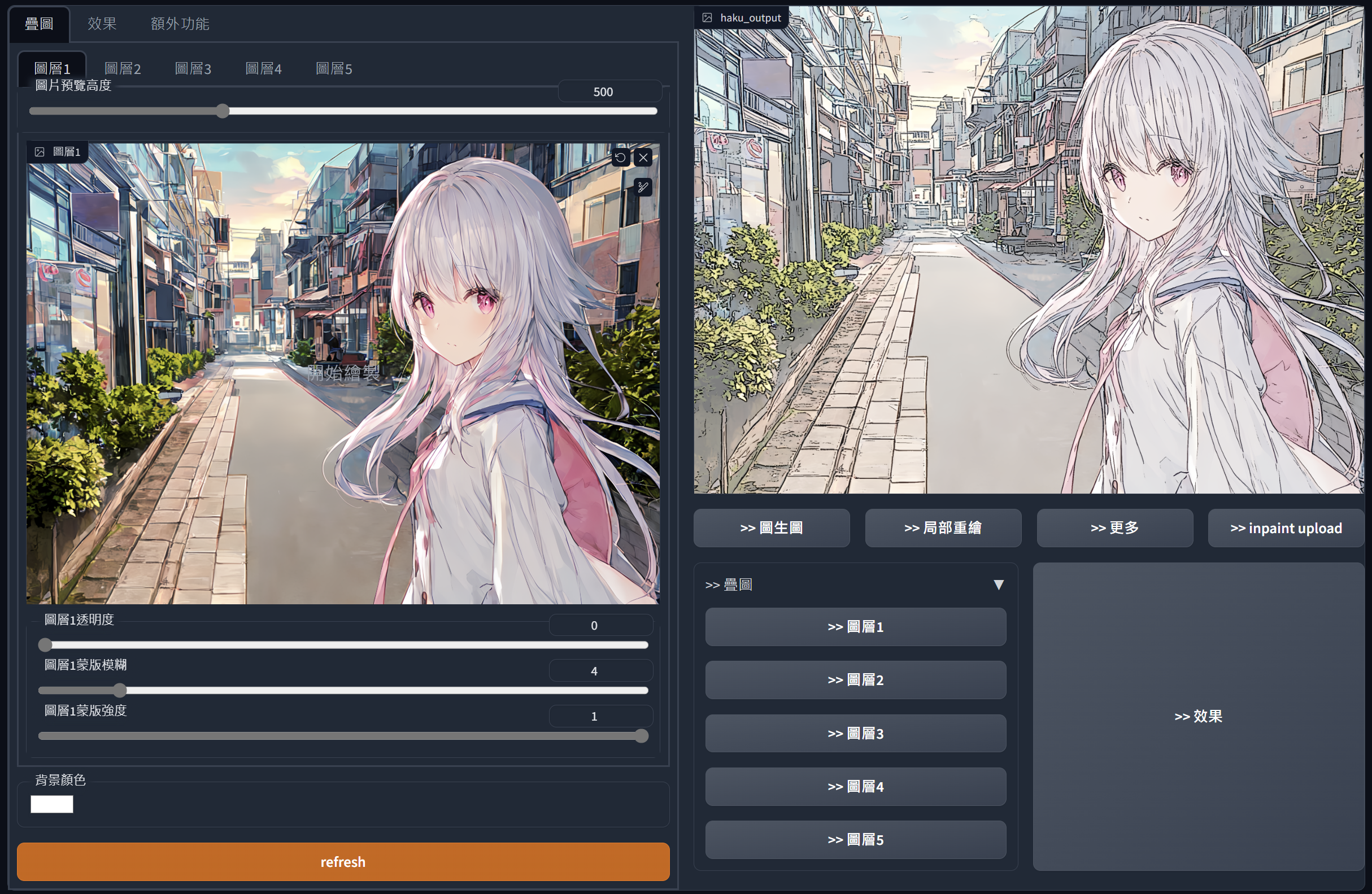Select the 圖層5 layer tab

click(333, 68)
